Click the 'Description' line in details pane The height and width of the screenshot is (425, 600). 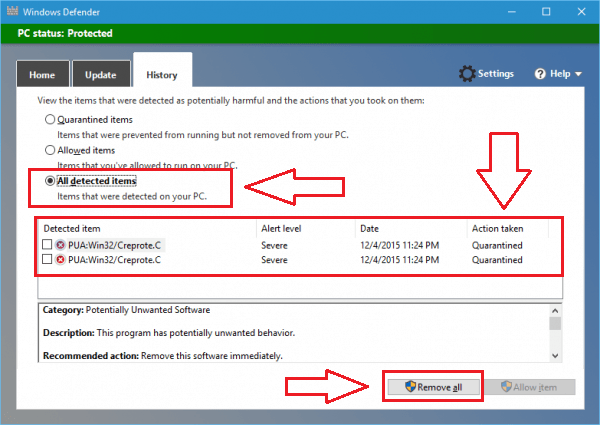pos(169,333)
